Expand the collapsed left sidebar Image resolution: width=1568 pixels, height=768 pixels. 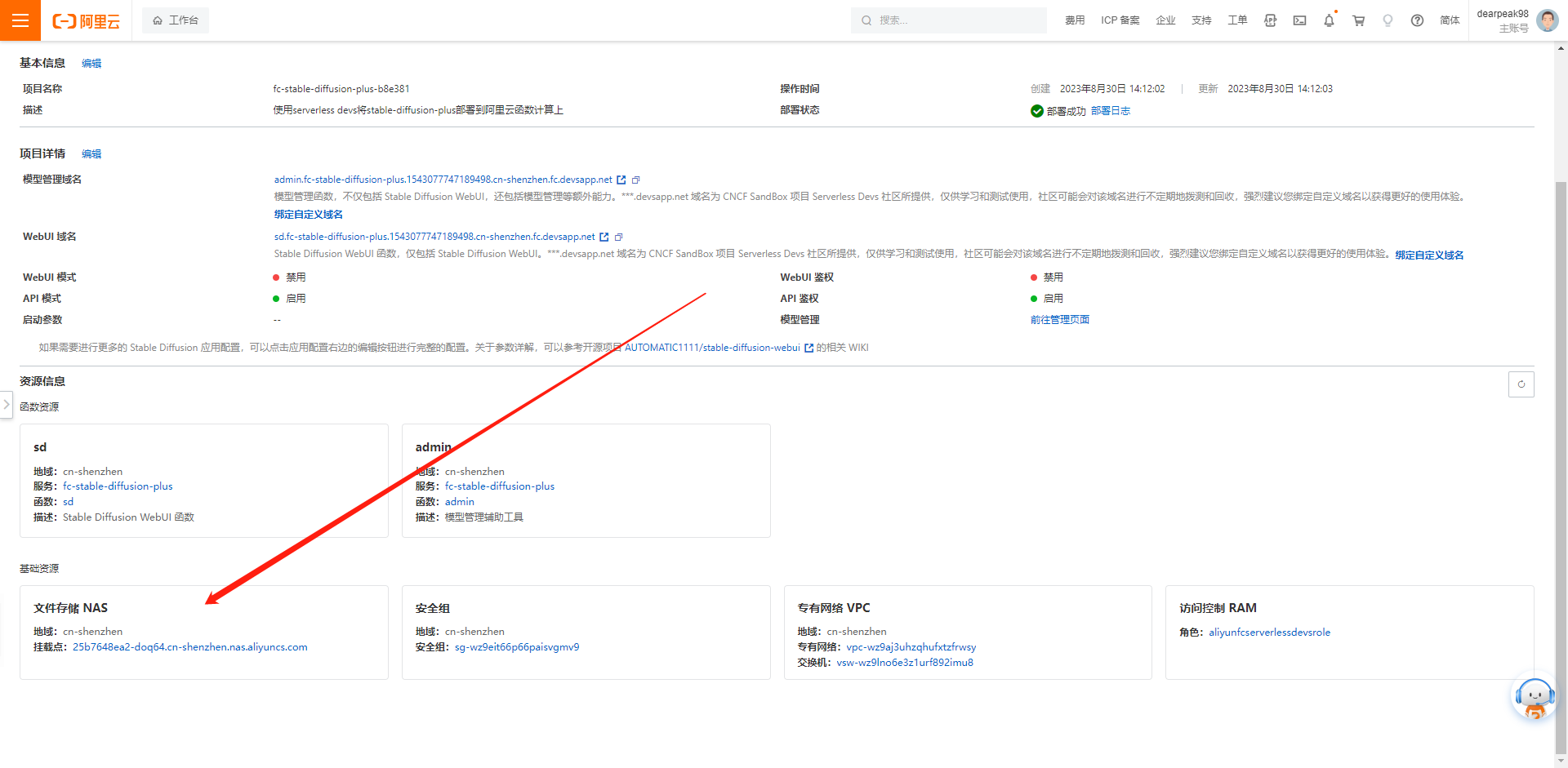pos(7,405)
